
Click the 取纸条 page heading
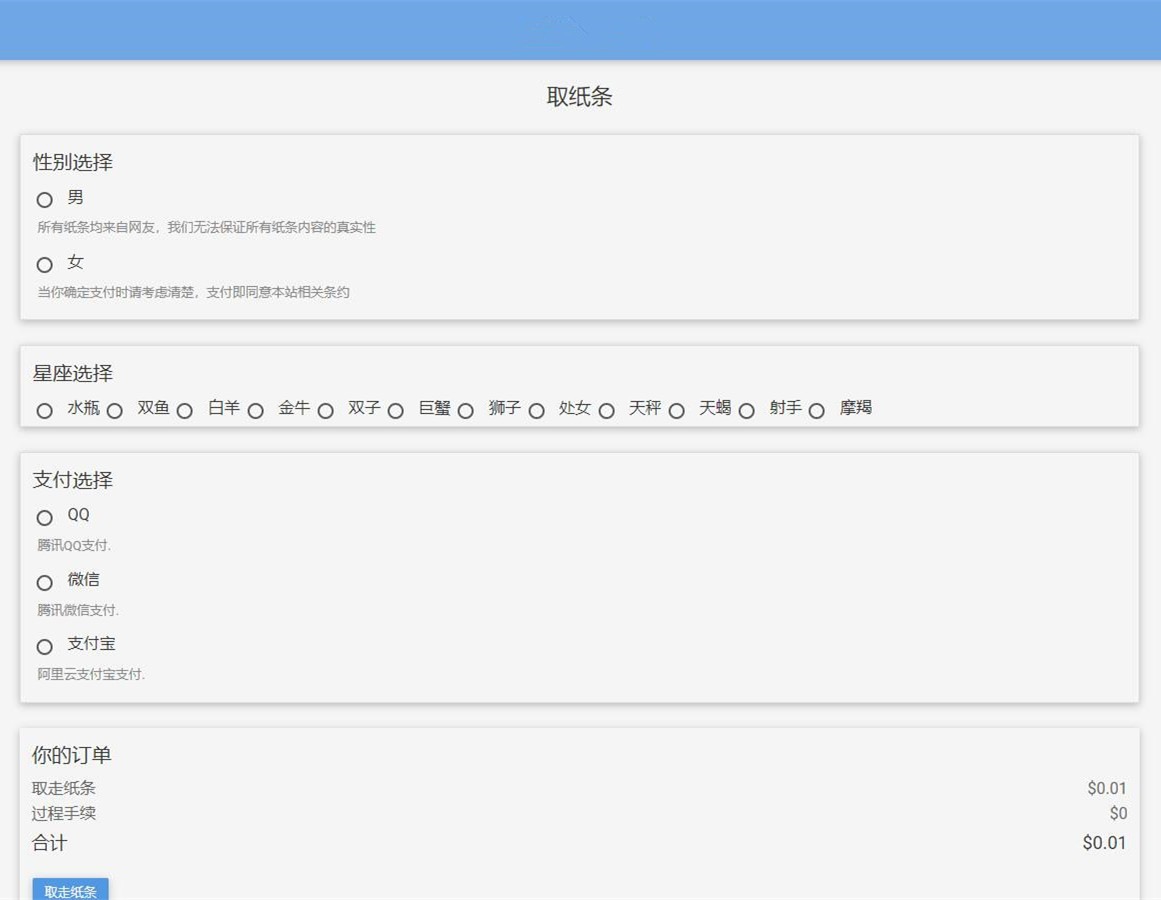[x=580, y=96]
